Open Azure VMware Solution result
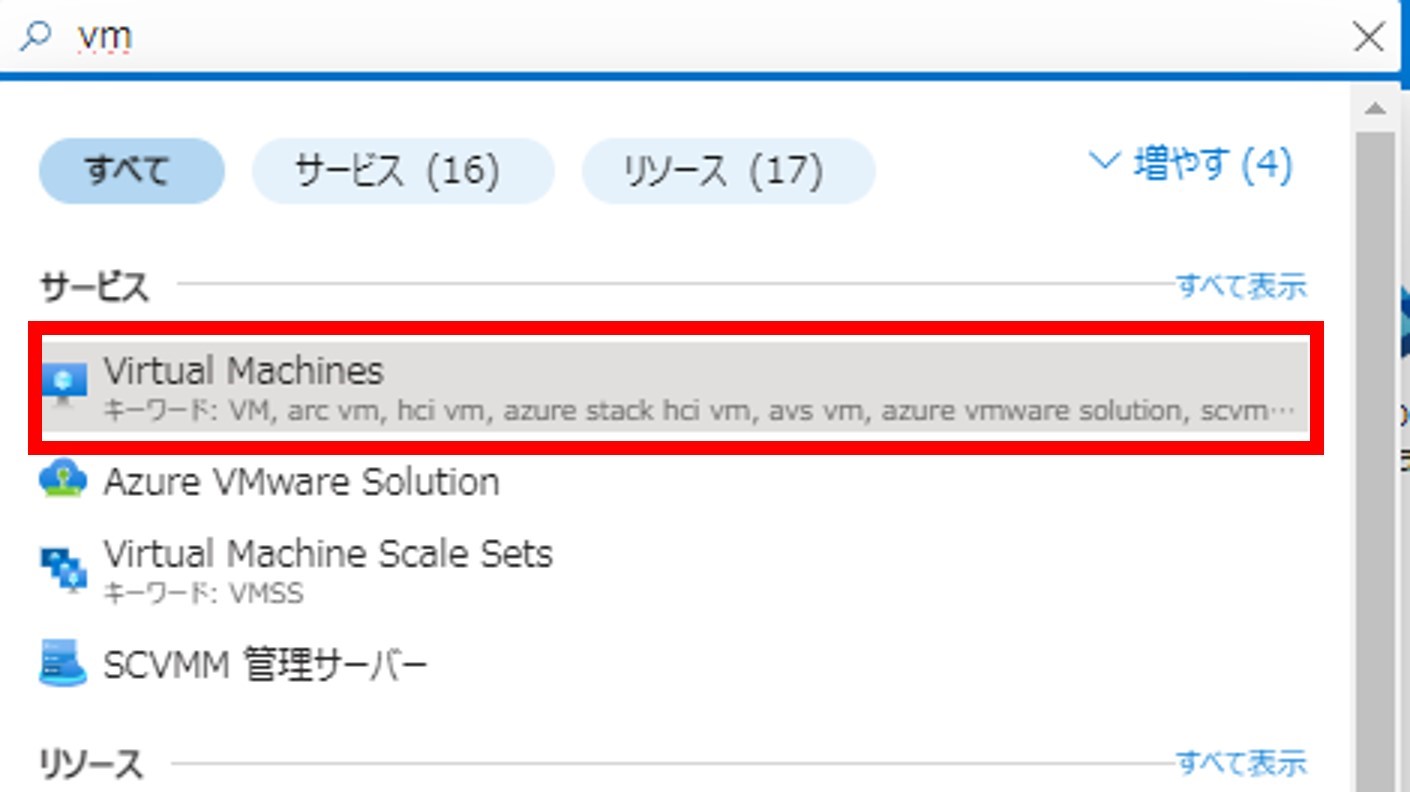This screenshot has width=1410, height=792. 301,482
